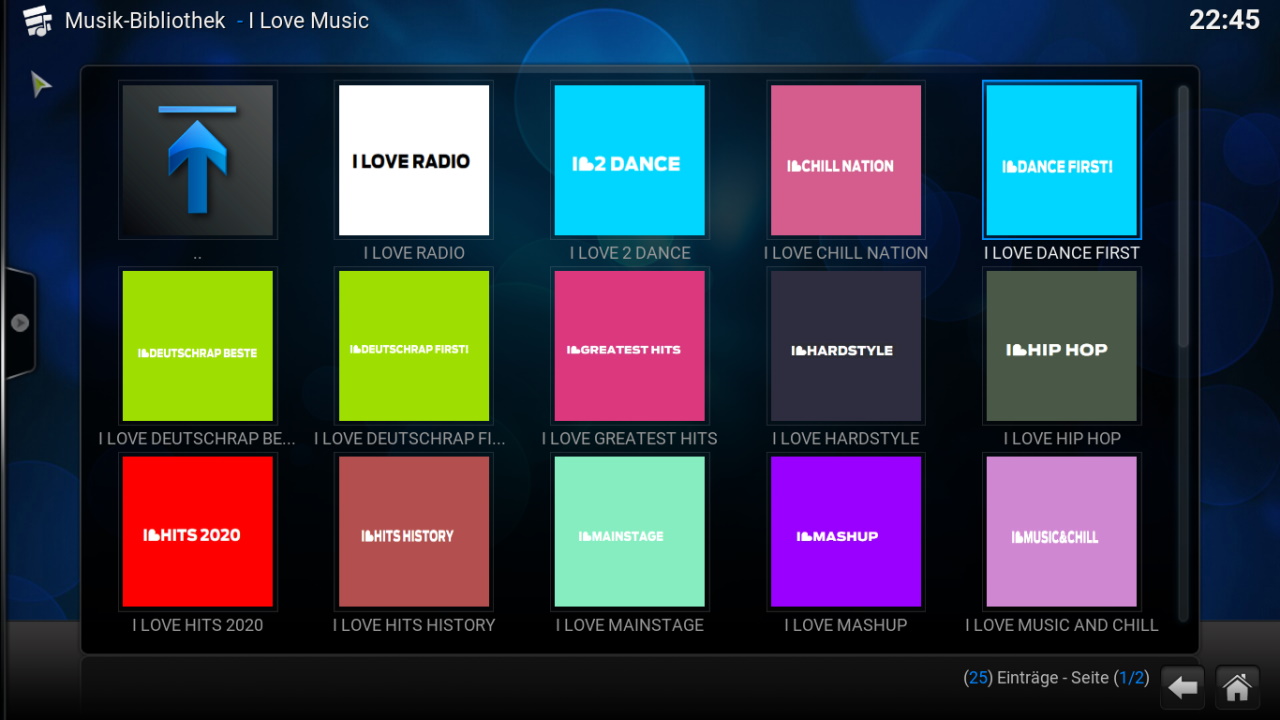Select the I LOVE 2 DANCE station
Image resolution: width=1280 pixels, height=720 pixels.
click(x=629, y=161)
